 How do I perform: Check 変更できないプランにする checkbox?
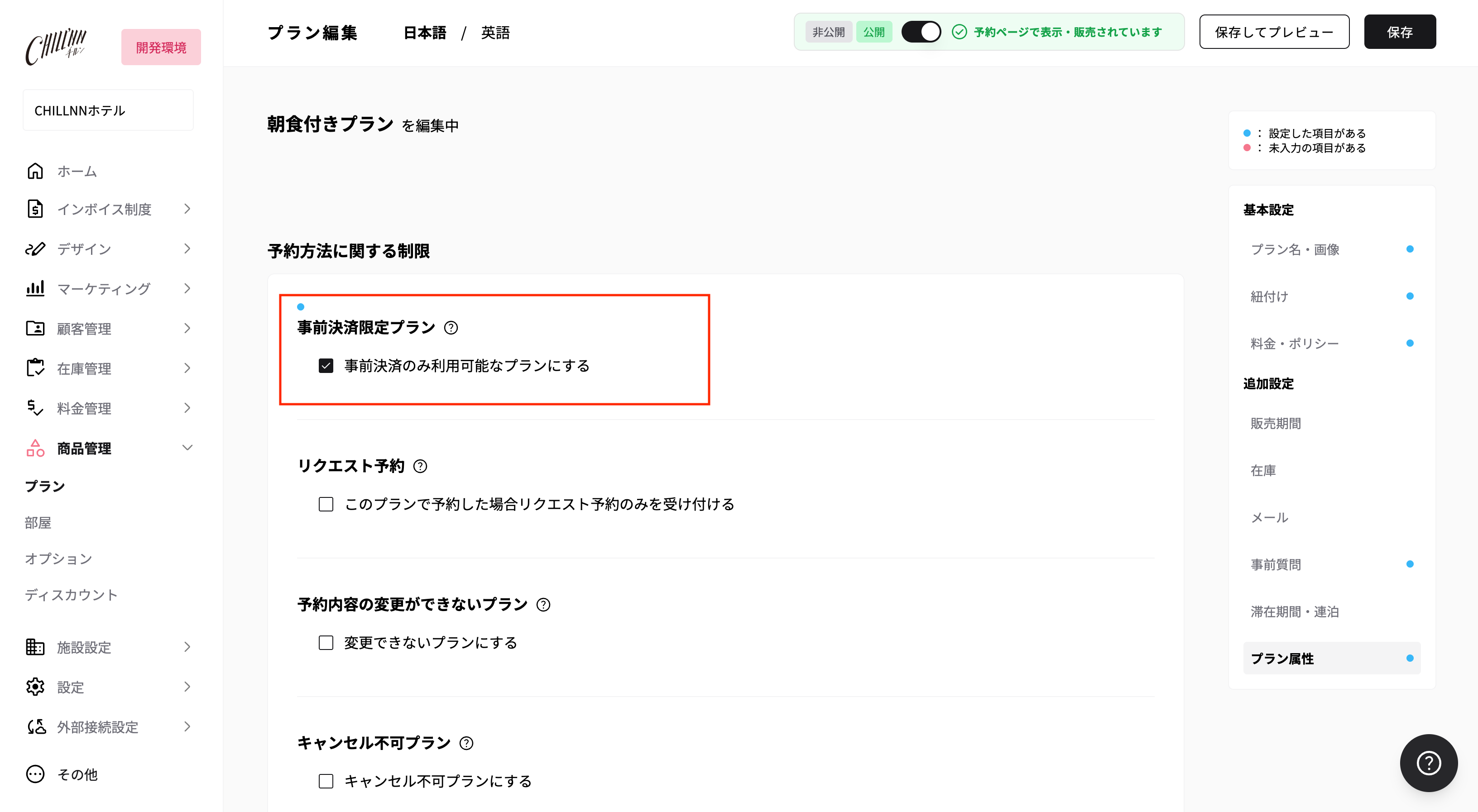326,643
